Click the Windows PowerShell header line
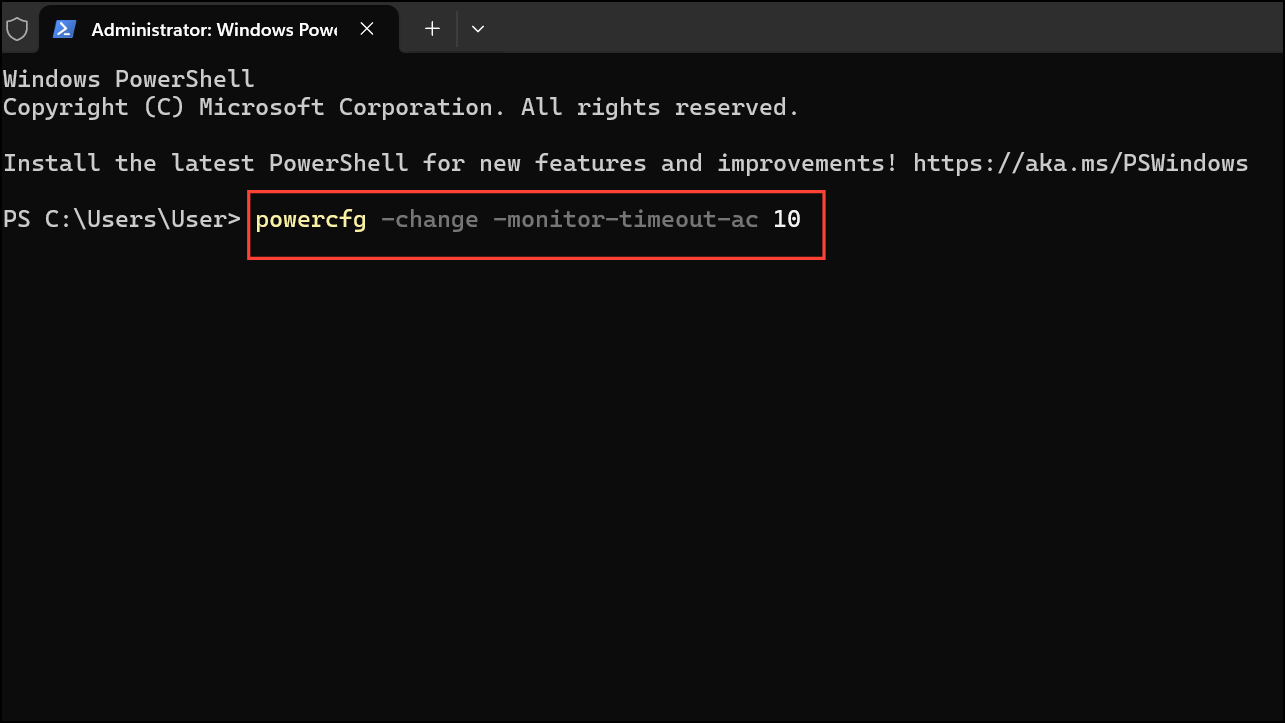 point(129,79)
